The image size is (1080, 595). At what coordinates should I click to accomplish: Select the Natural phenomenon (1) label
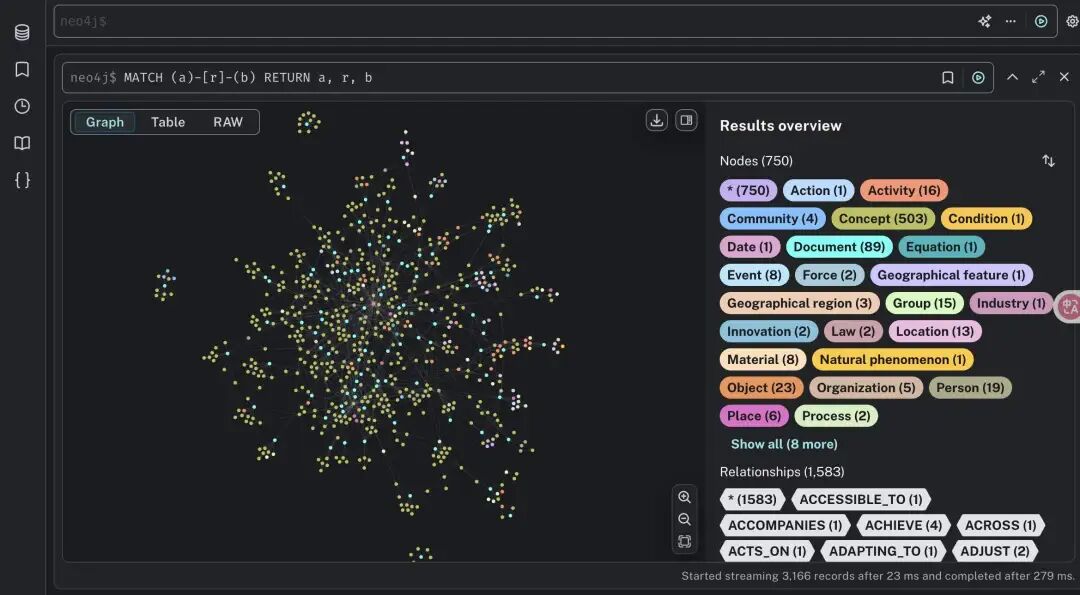[893, 360]
